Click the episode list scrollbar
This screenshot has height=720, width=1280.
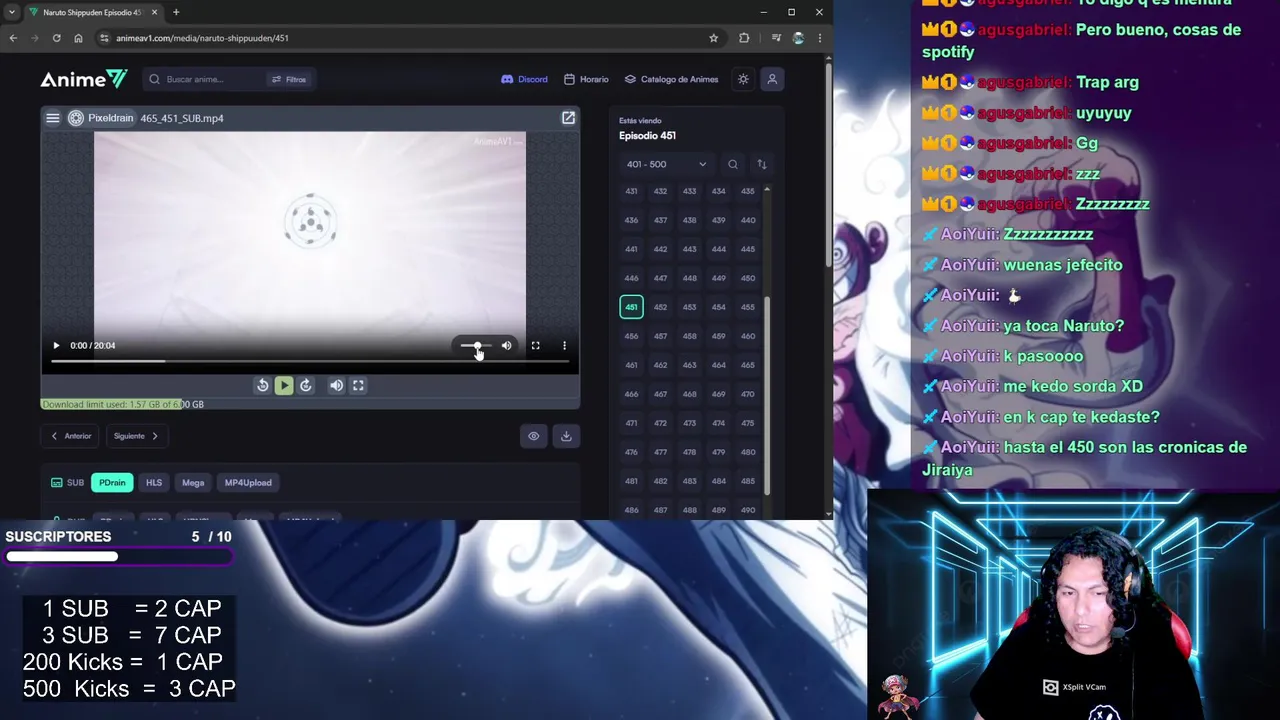pos(767,395)
